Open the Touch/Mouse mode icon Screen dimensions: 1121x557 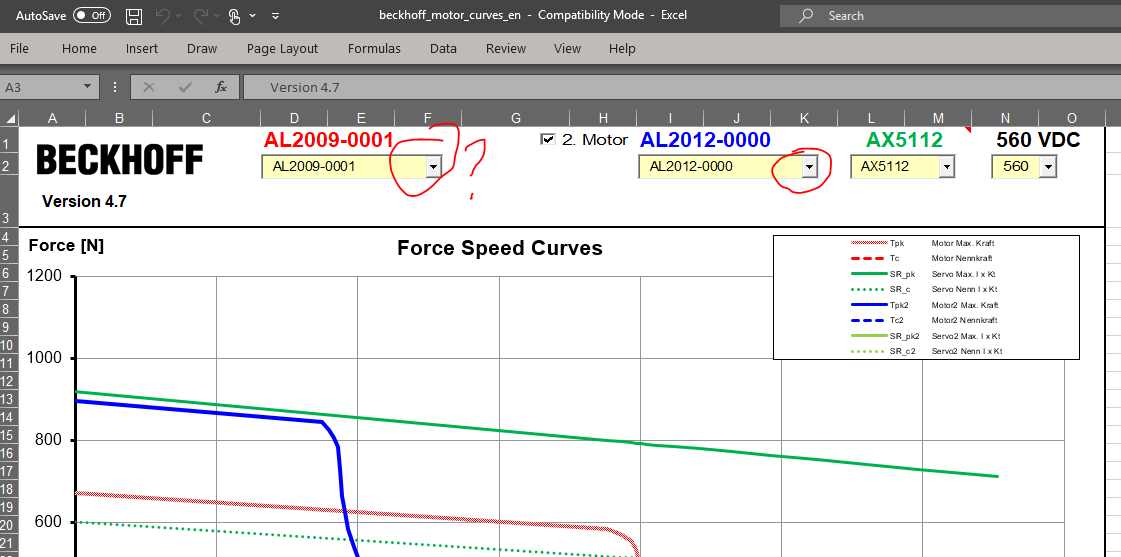pyautogui.click(x=234, y=16)
